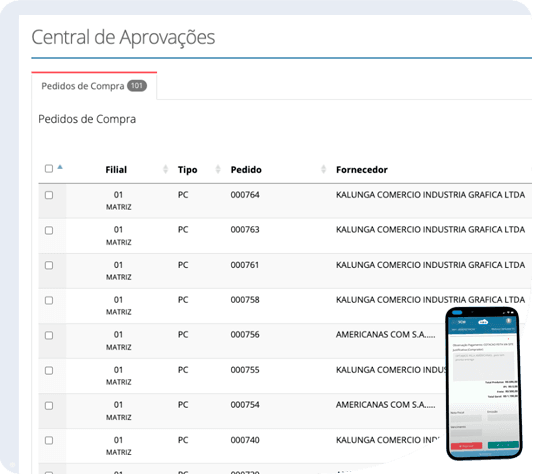The image size is (550, 474).
Task: Check the select-all checkbox in table header
Action: (x=49, y=168)
